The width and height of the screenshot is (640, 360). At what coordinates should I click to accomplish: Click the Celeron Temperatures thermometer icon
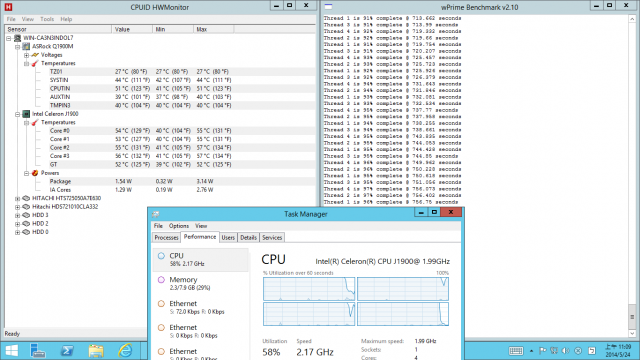(x=35, y=122)
